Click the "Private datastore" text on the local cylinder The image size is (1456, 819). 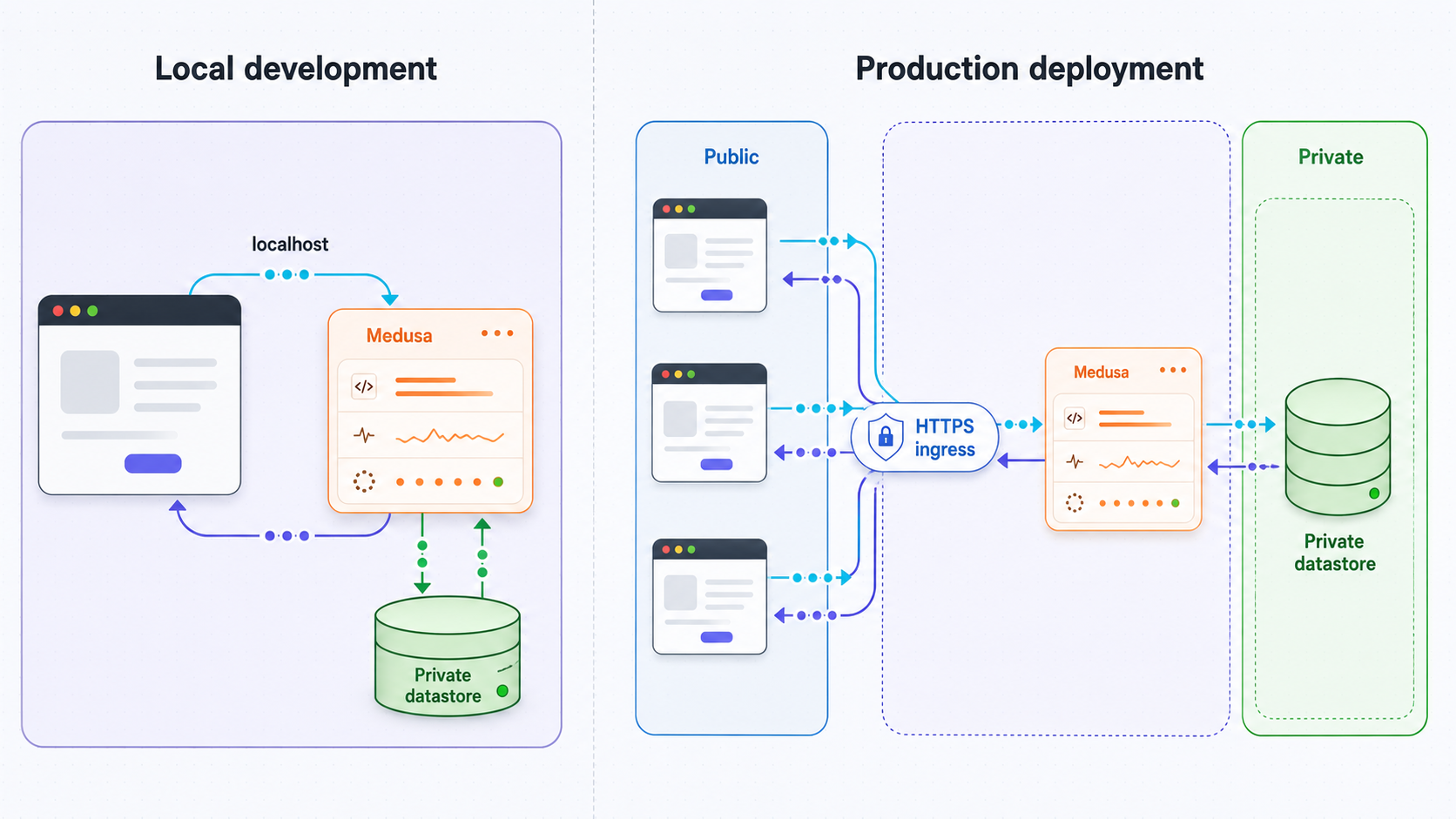pyautogui.click(x=443, y=686)
